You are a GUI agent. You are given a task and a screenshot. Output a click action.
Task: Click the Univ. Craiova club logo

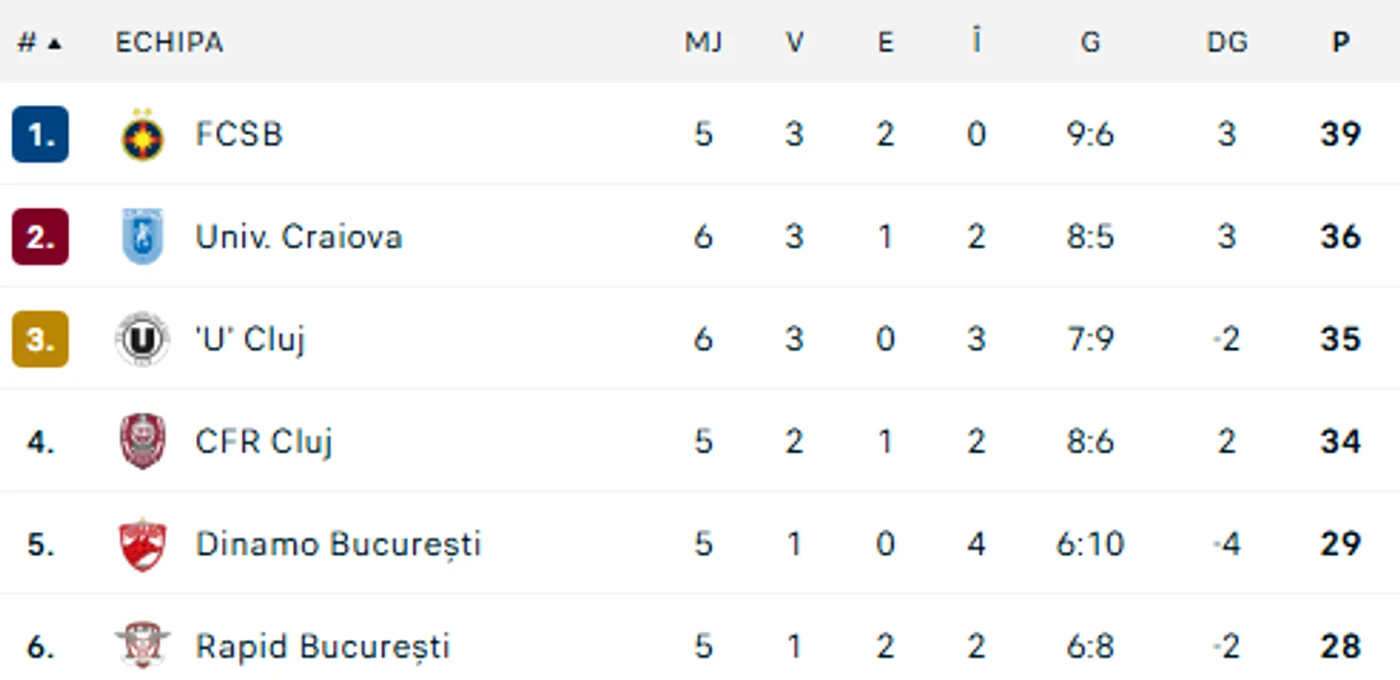[142, 237]
